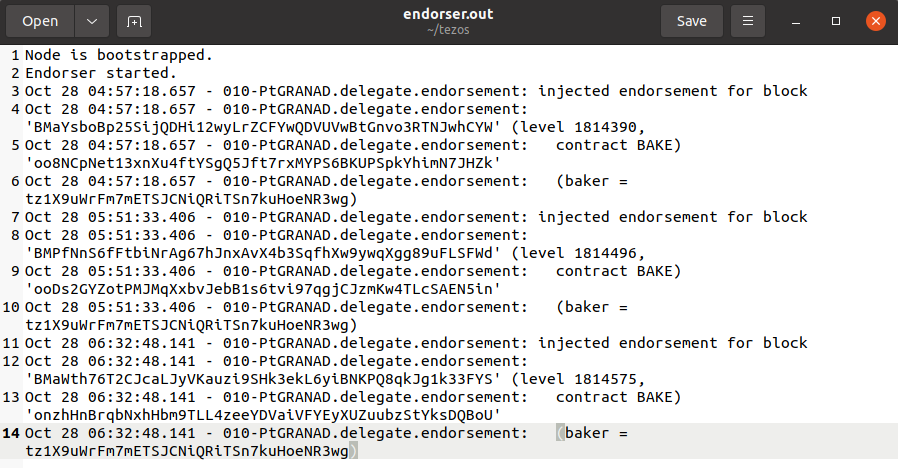Click line number 14 in the gutter
Screen dimensions: 898x468
(x=11, y=433)
